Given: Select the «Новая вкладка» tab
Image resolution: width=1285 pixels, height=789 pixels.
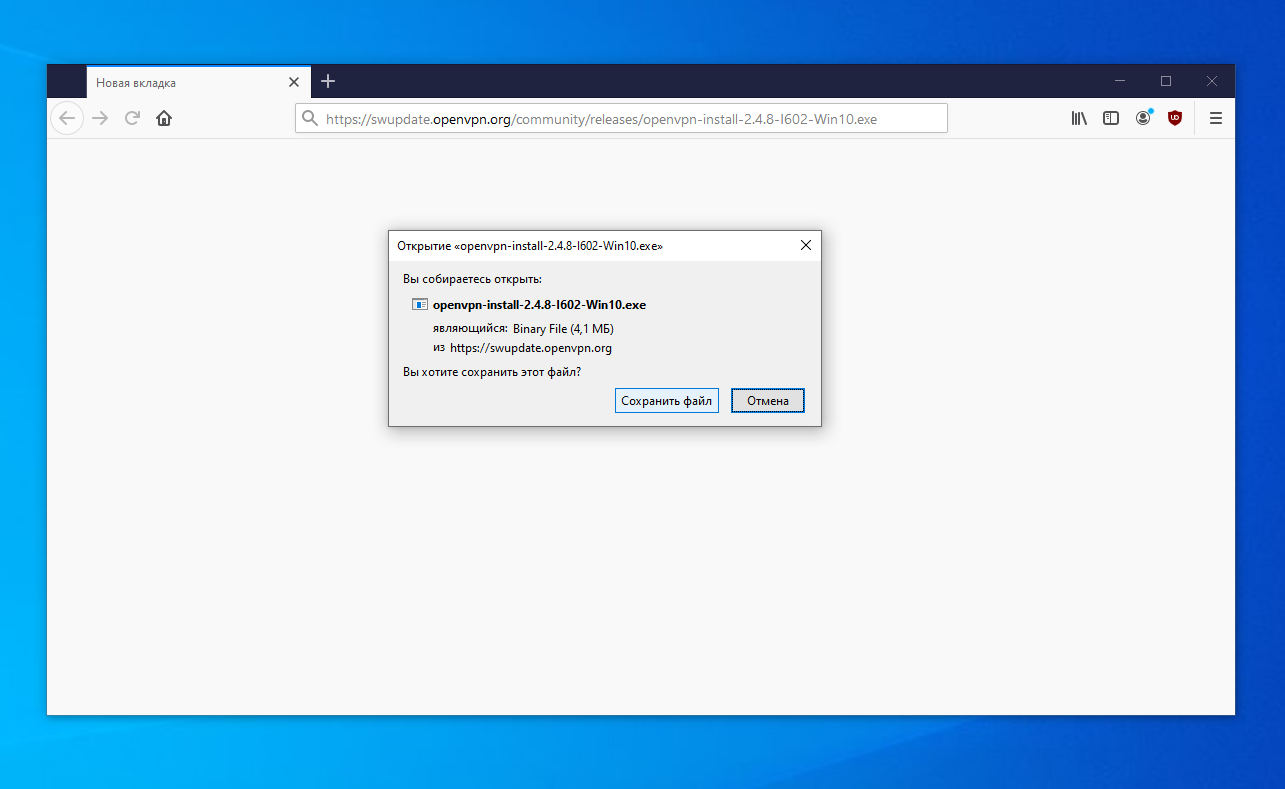Looking at the screenshot, I should click(180, 83).
